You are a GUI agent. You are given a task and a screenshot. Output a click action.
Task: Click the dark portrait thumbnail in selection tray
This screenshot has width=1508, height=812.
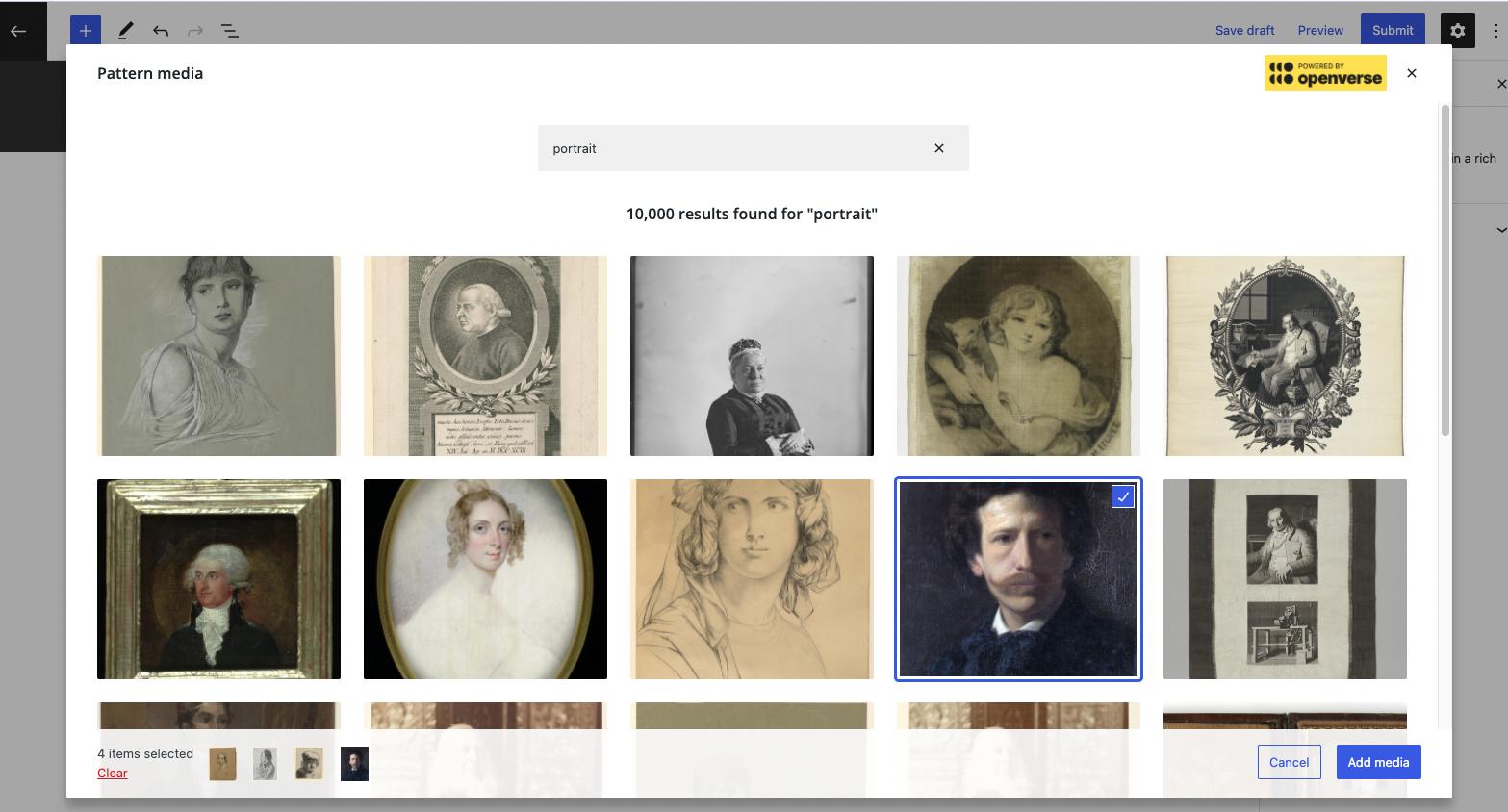(354, 764)
